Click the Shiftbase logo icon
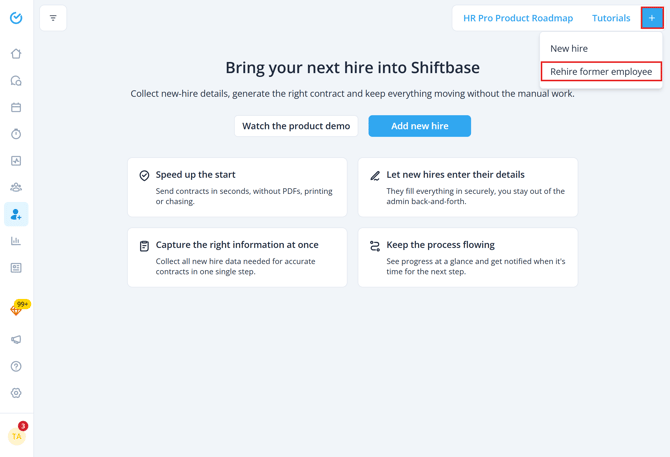 (16, 18)
